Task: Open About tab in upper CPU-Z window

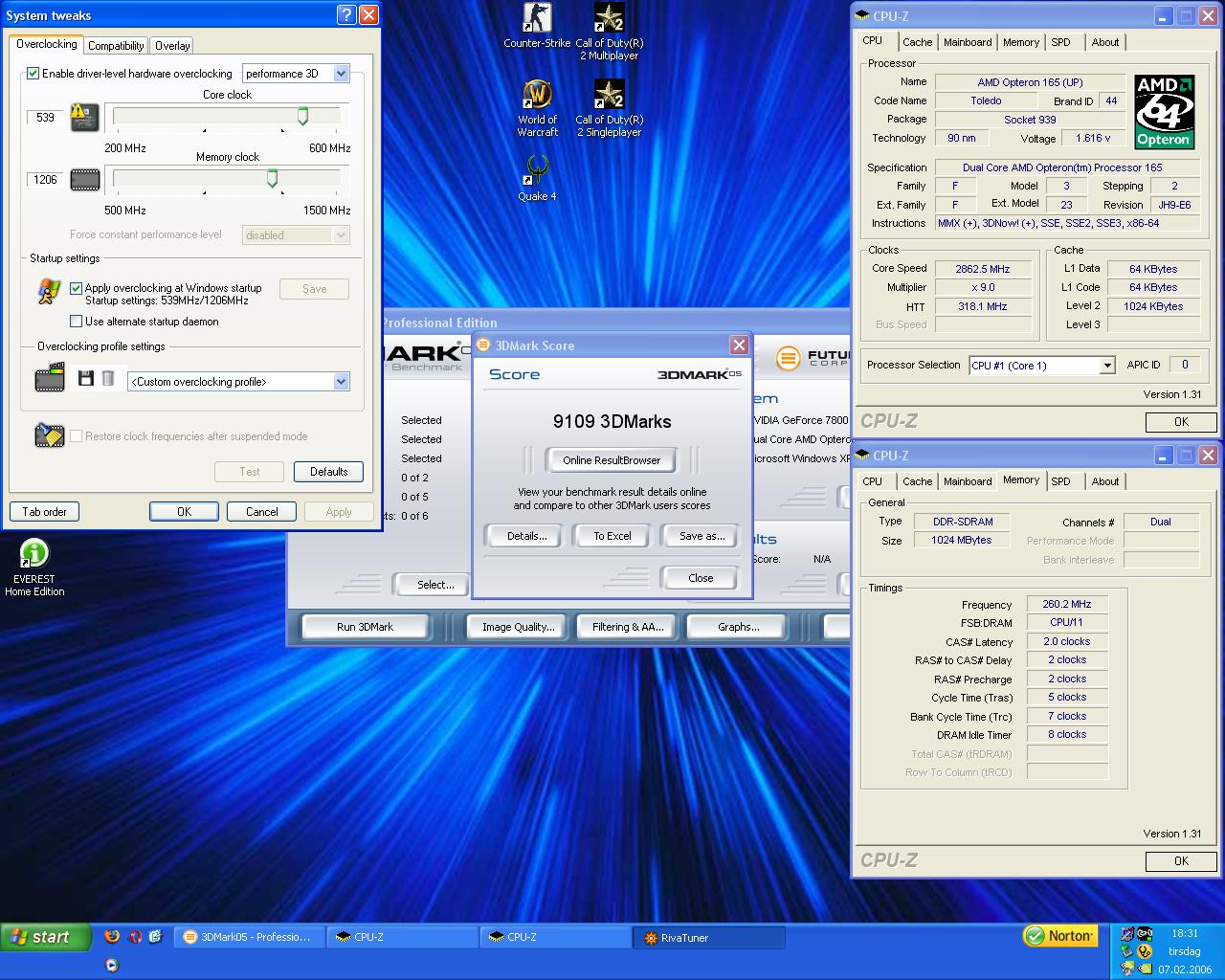Action: (x=1104, y=42)
